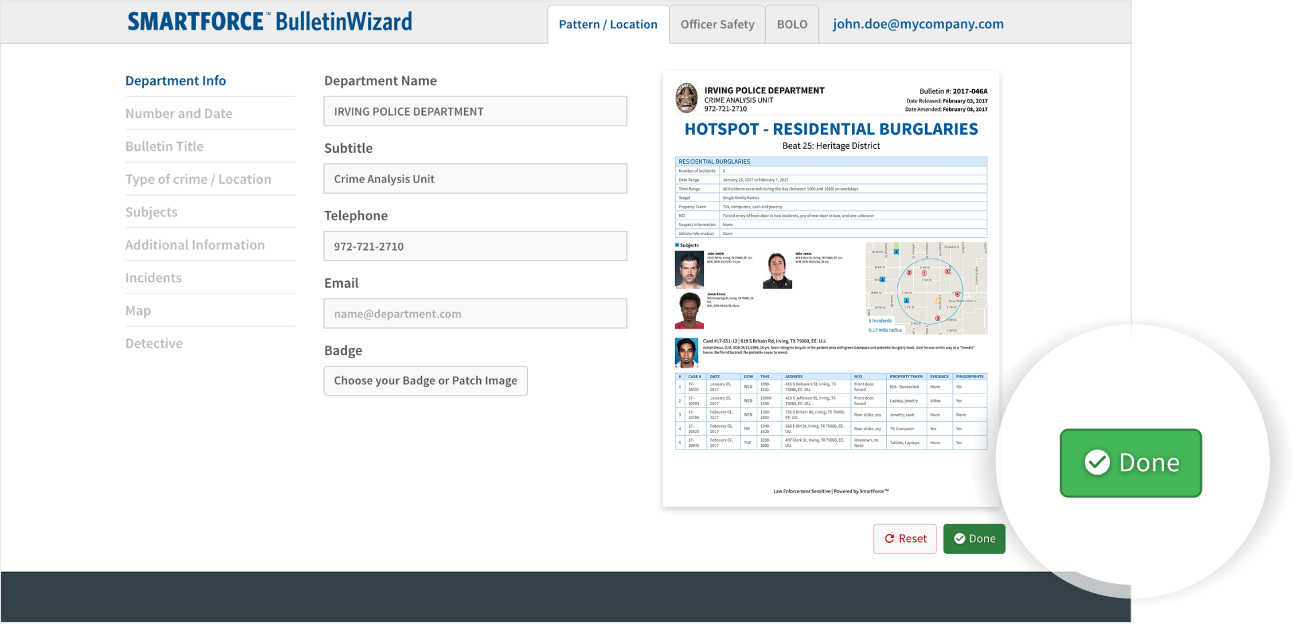The width and height of the screenshot is (1294, 624).
Task: Select Type of crime / Location step
Action: [198, 180]
